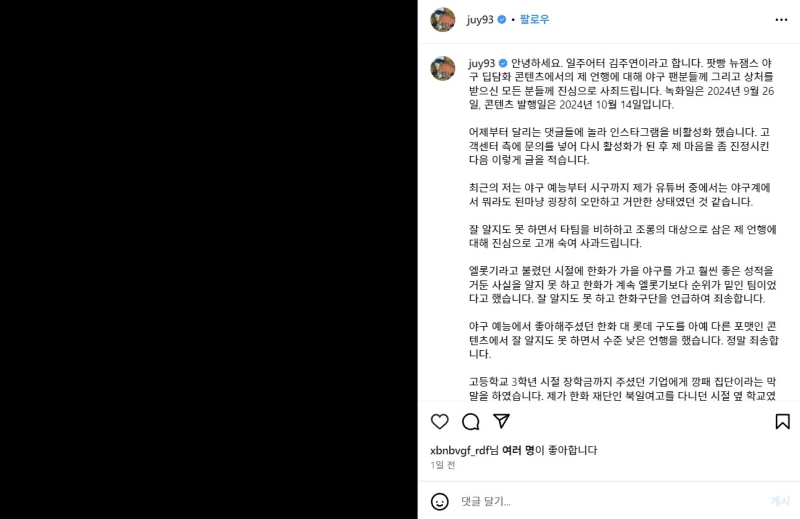Click the 팔로우 follow button
Screen dimensions: 800x519
[x=534, y=19]
